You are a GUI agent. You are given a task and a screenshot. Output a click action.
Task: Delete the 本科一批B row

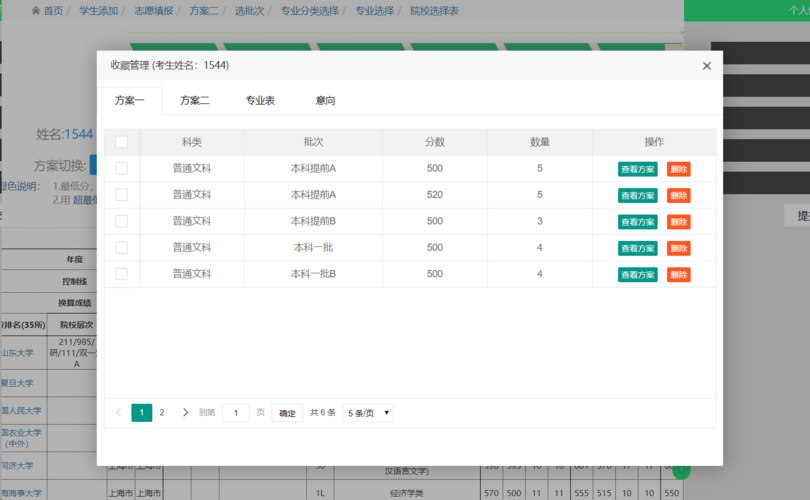tap(678, 274)
